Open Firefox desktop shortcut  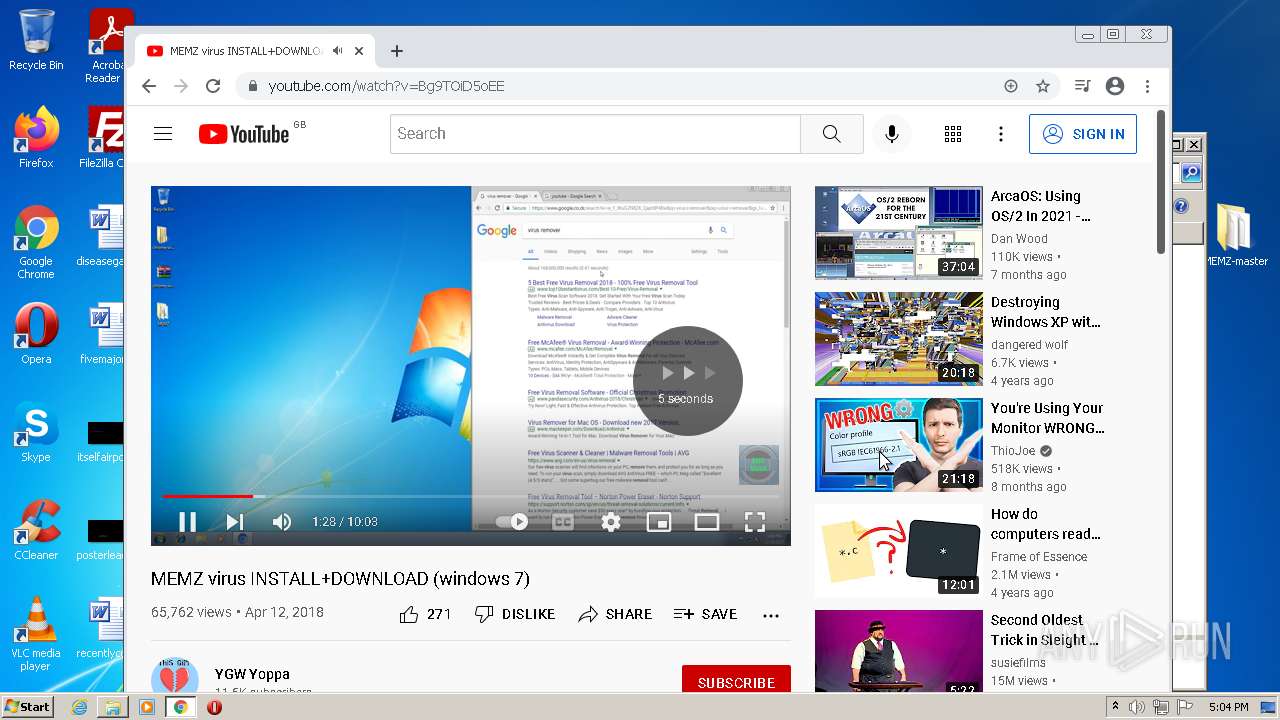[36, 138]
